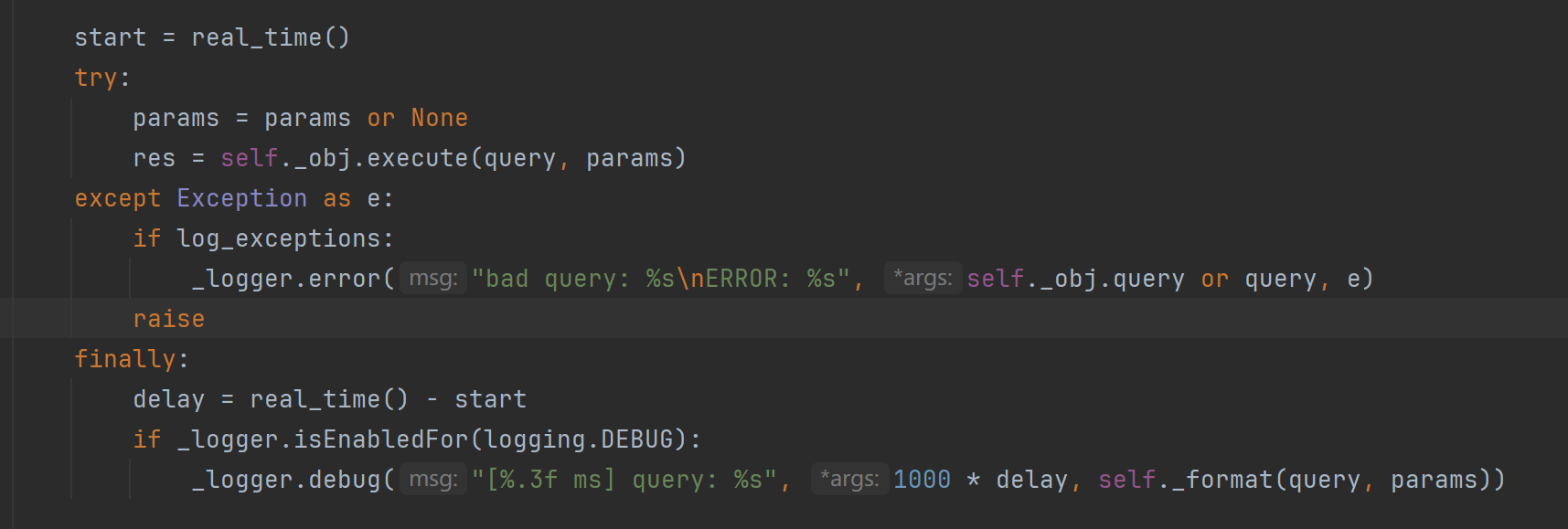The image size is (1568, 529).
Task: Click the 'start' variable on the first line
Action: tap(110, 37)
